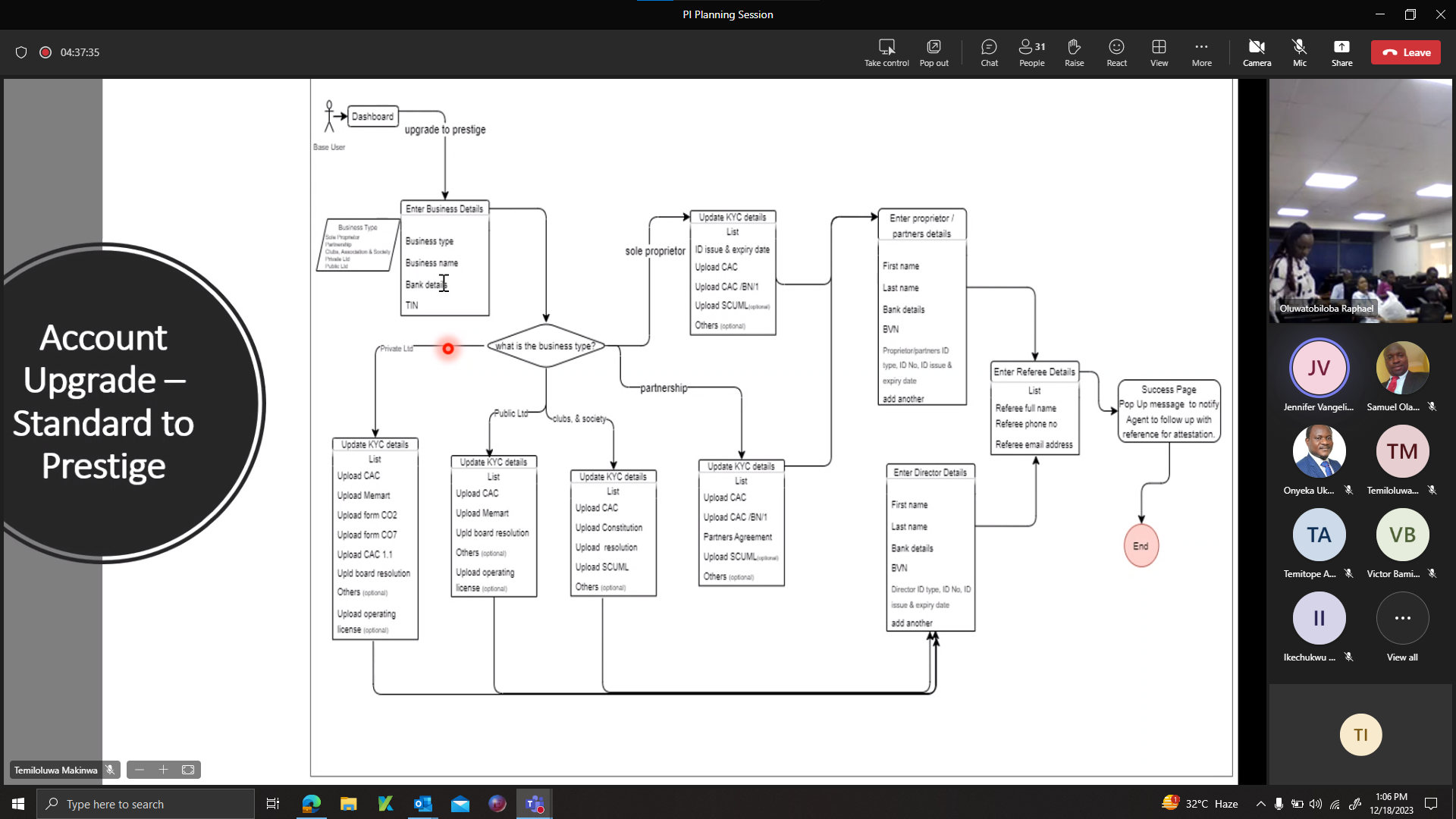Click Take control of shared screen

tap(886, 52)
